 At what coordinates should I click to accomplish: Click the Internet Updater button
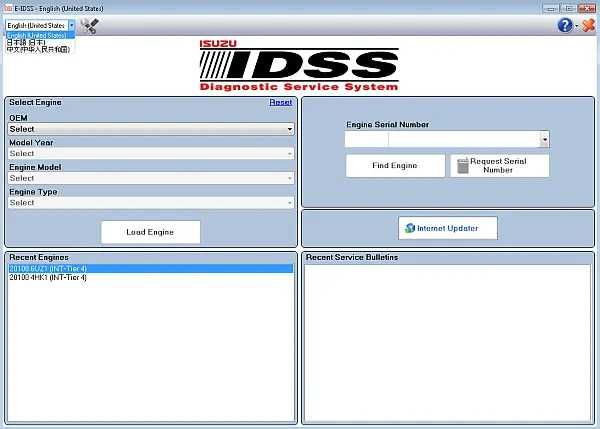click(x=448, y=228)
